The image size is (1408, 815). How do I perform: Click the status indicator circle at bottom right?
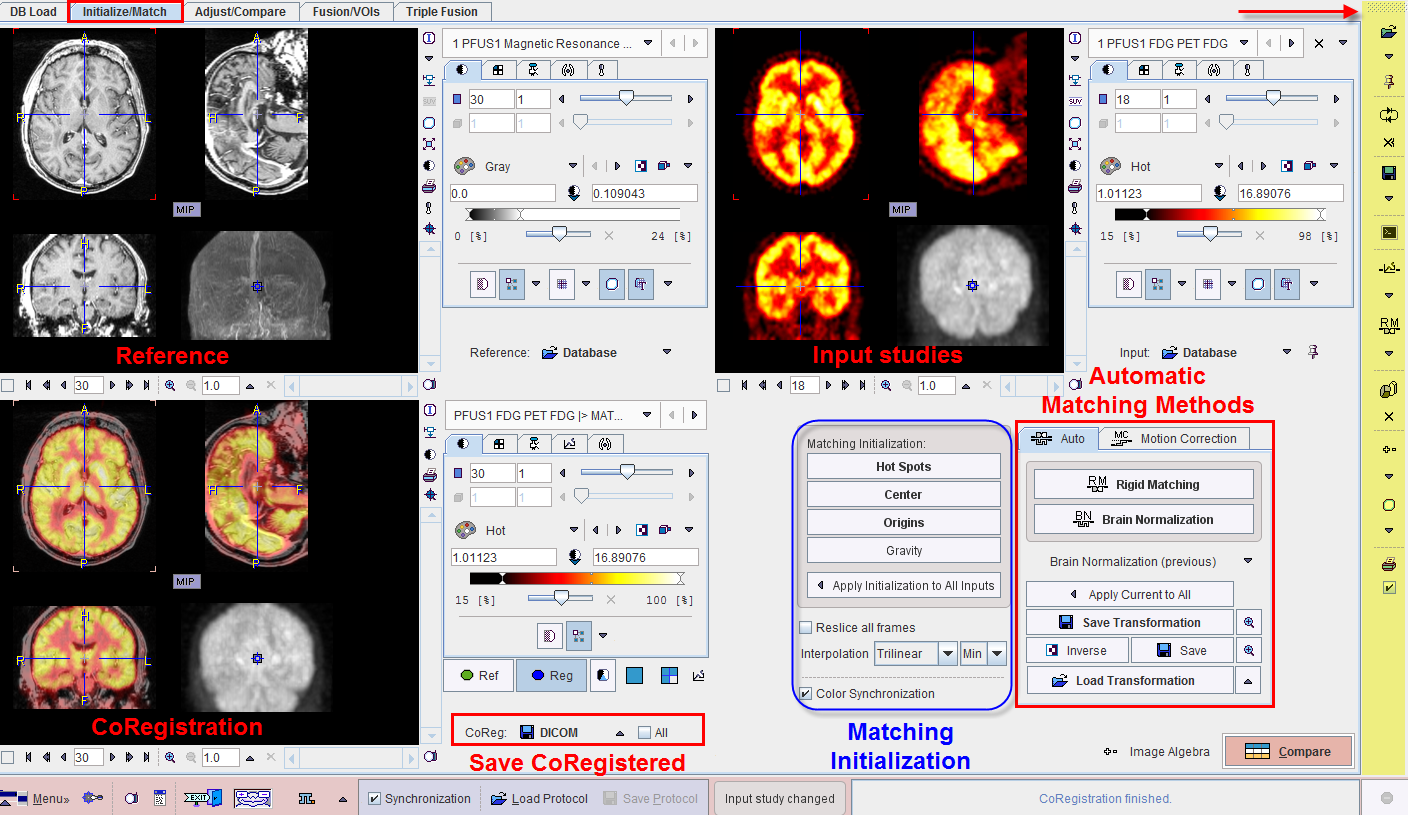click(x=1387, y=798)
